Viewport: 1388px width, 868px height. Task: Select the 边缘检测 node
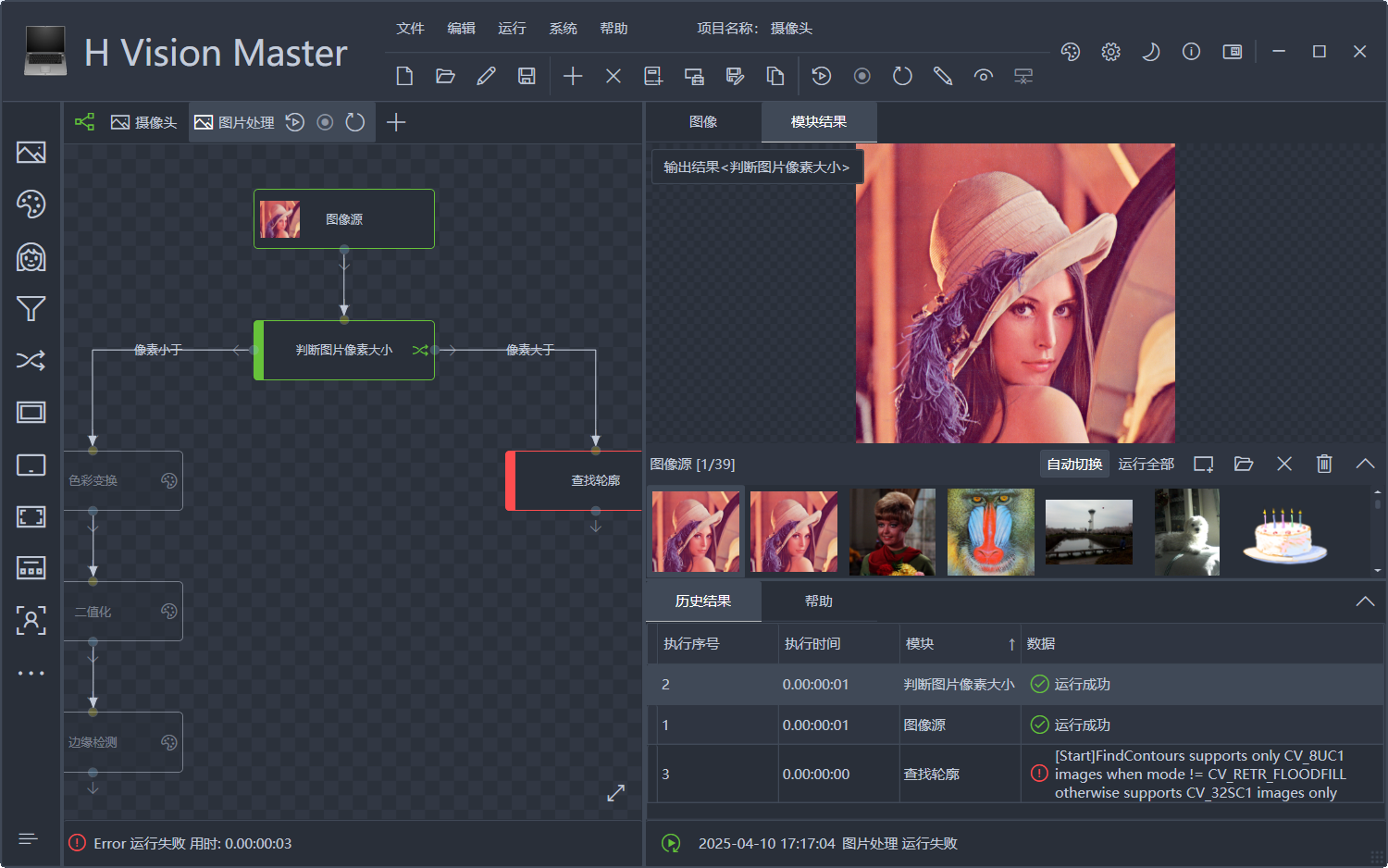123,742
